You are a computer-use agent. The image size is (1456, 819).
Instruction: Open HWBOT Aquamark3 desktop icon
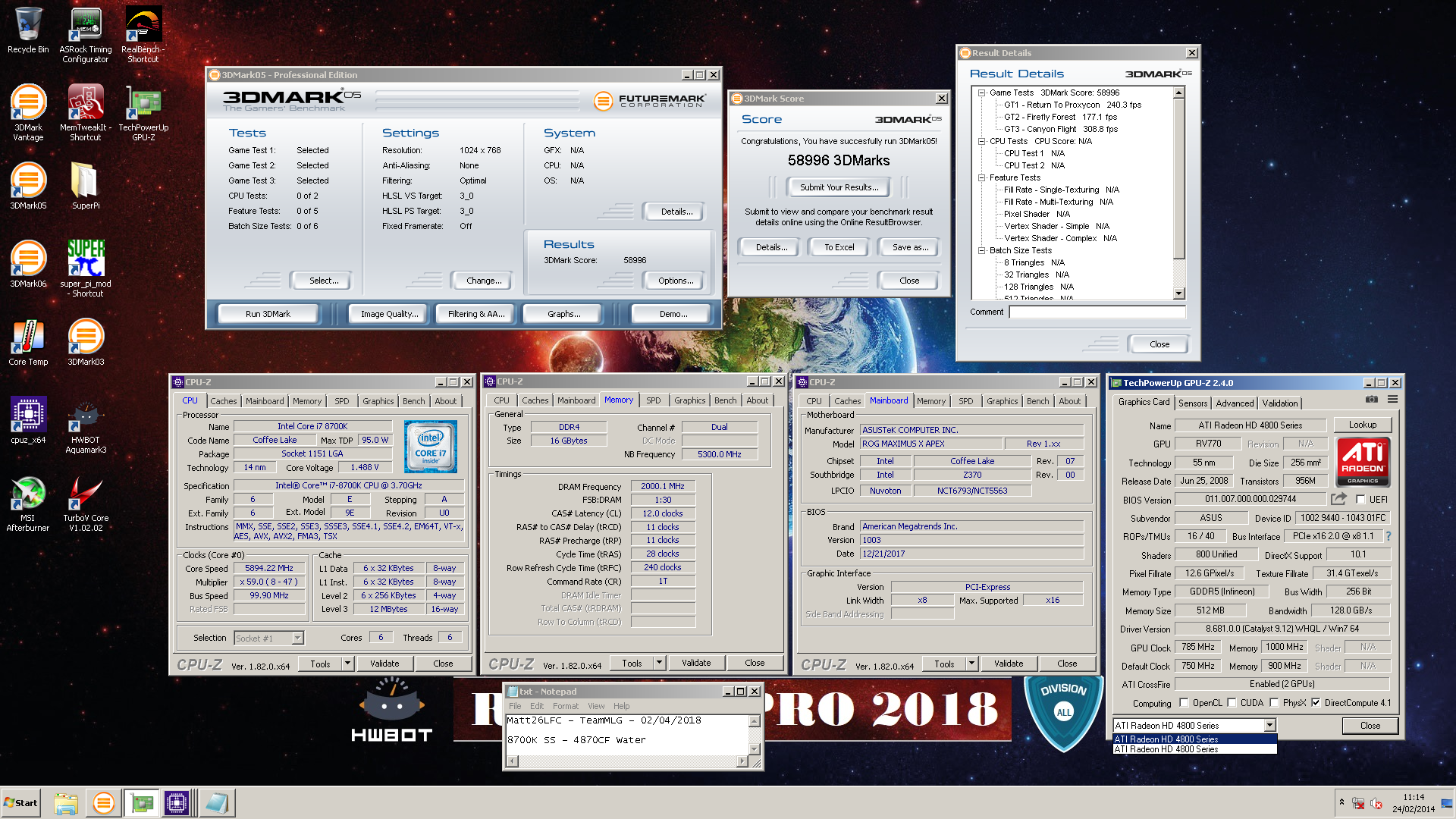(x=86, y=425)
